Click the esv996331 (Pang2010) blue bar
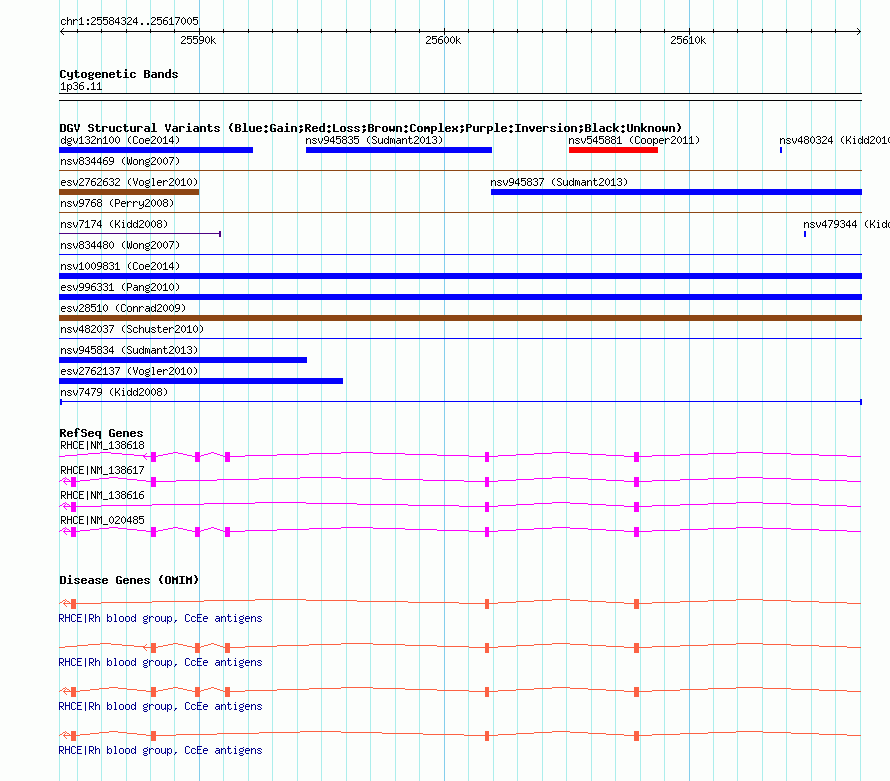890x781 pixels. (x=460, y=297)
